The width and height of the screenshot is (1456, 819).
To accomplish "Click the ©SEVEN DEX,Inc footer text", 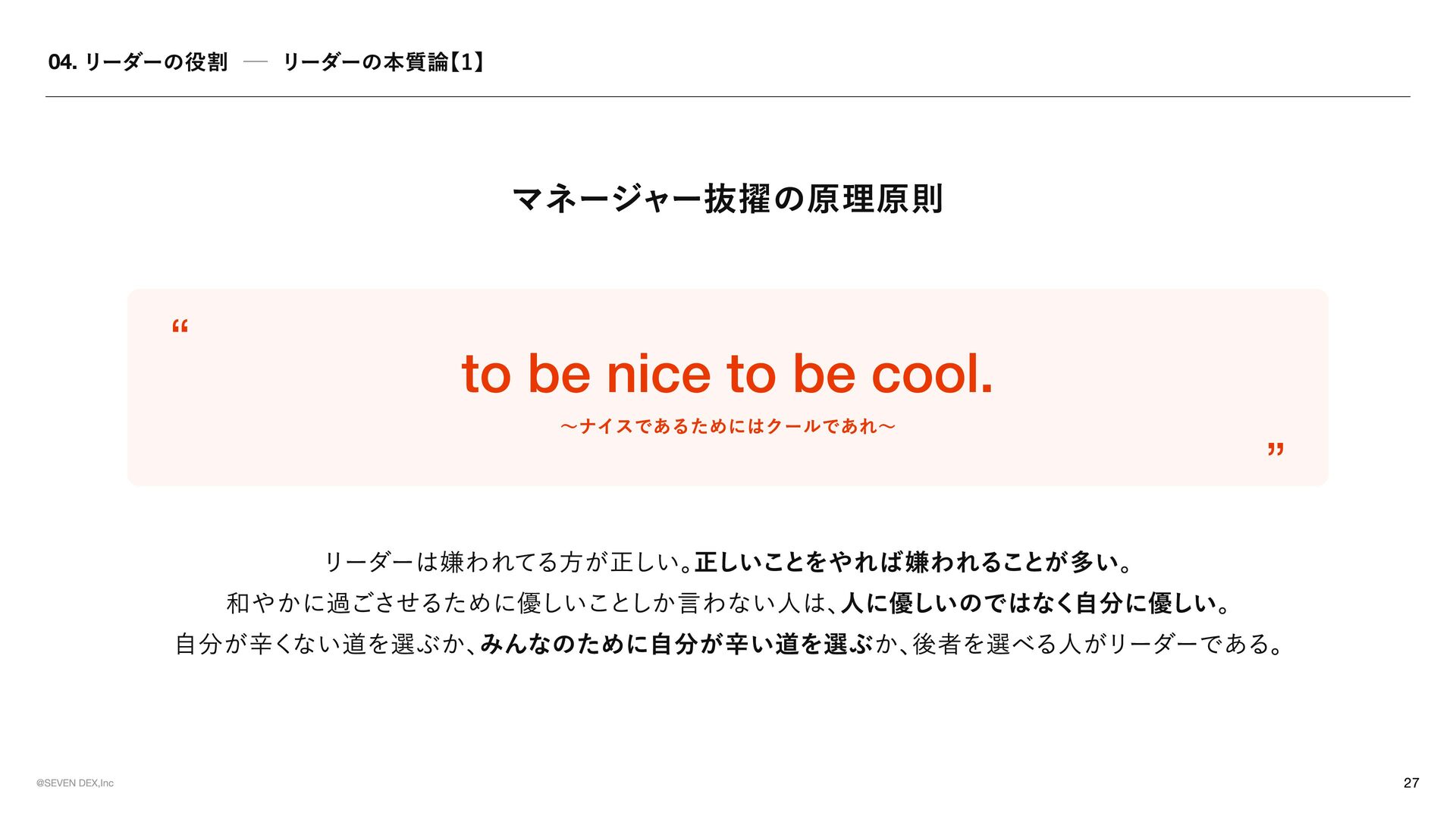I will pyautogui.click(x=75, y=783).
